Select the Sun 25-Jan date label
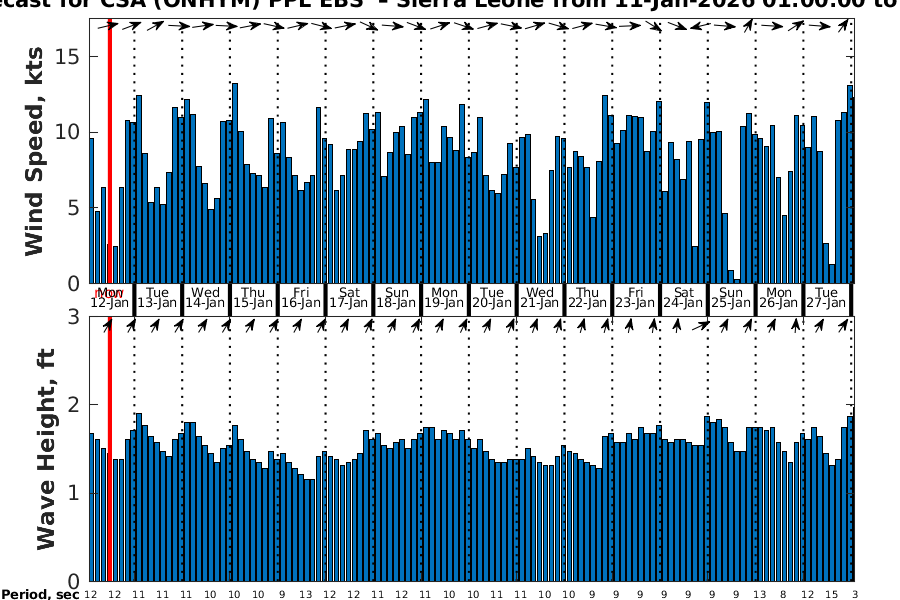This screenshot has height=600, width=900. click(731, 298)
